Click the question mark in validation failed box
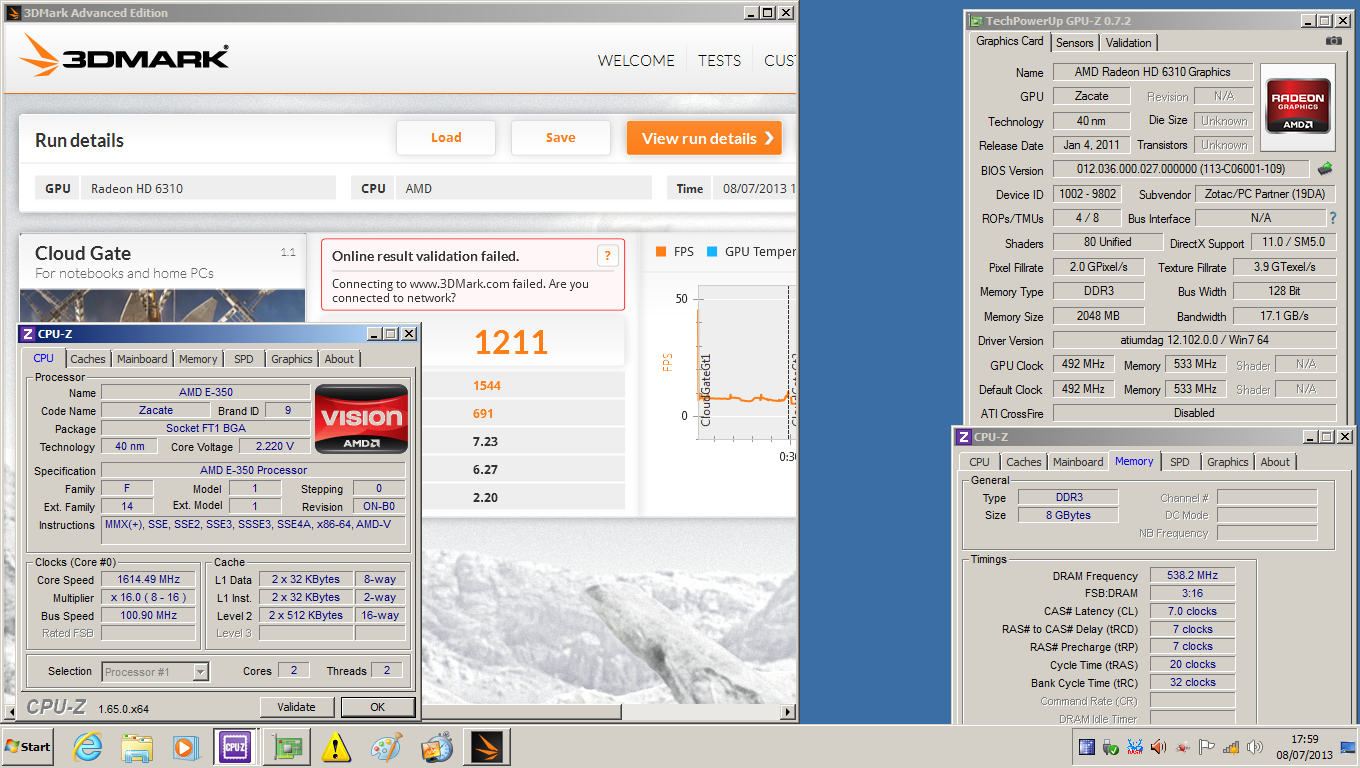This screenshot has height=768, width=1360. (606, 256)
